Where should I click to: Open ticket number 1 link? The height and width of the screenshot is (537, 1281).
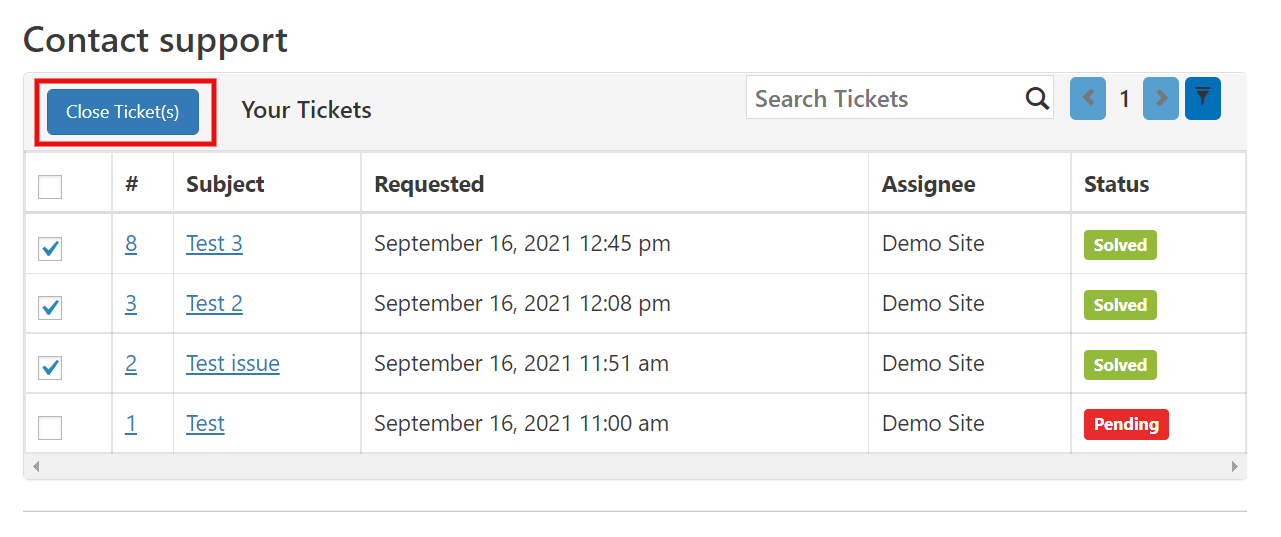click(x=131, y=423)
